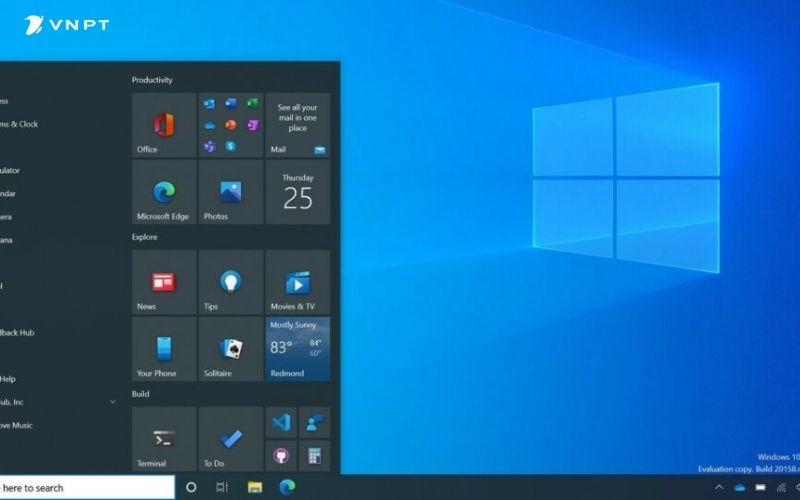Open Skype in the Office apps folder tile
The image size is (800, 500).
point(231,146)
